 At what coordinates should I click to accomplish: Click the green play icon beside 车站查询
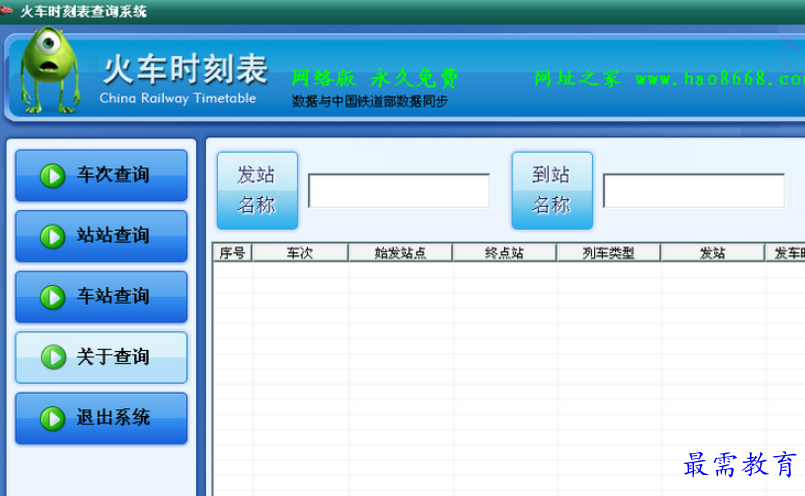[53, 297]
